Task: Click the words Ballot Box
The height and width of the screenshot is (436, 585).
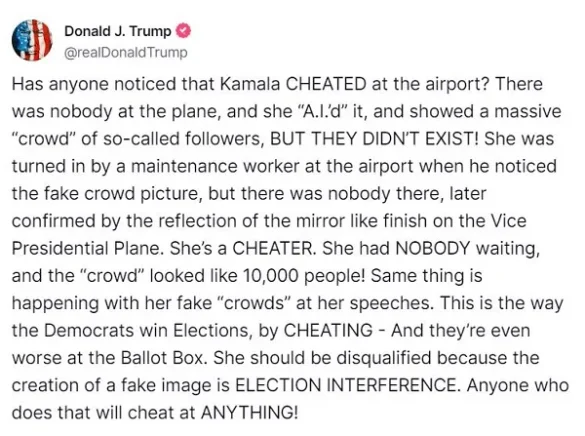Action: click(x=163, y=358)
